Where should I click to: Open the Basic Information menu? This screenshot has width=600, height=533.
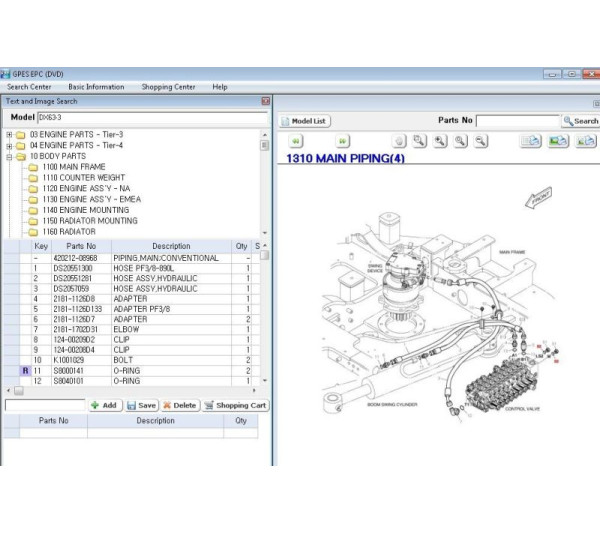[x=96, y=87]
